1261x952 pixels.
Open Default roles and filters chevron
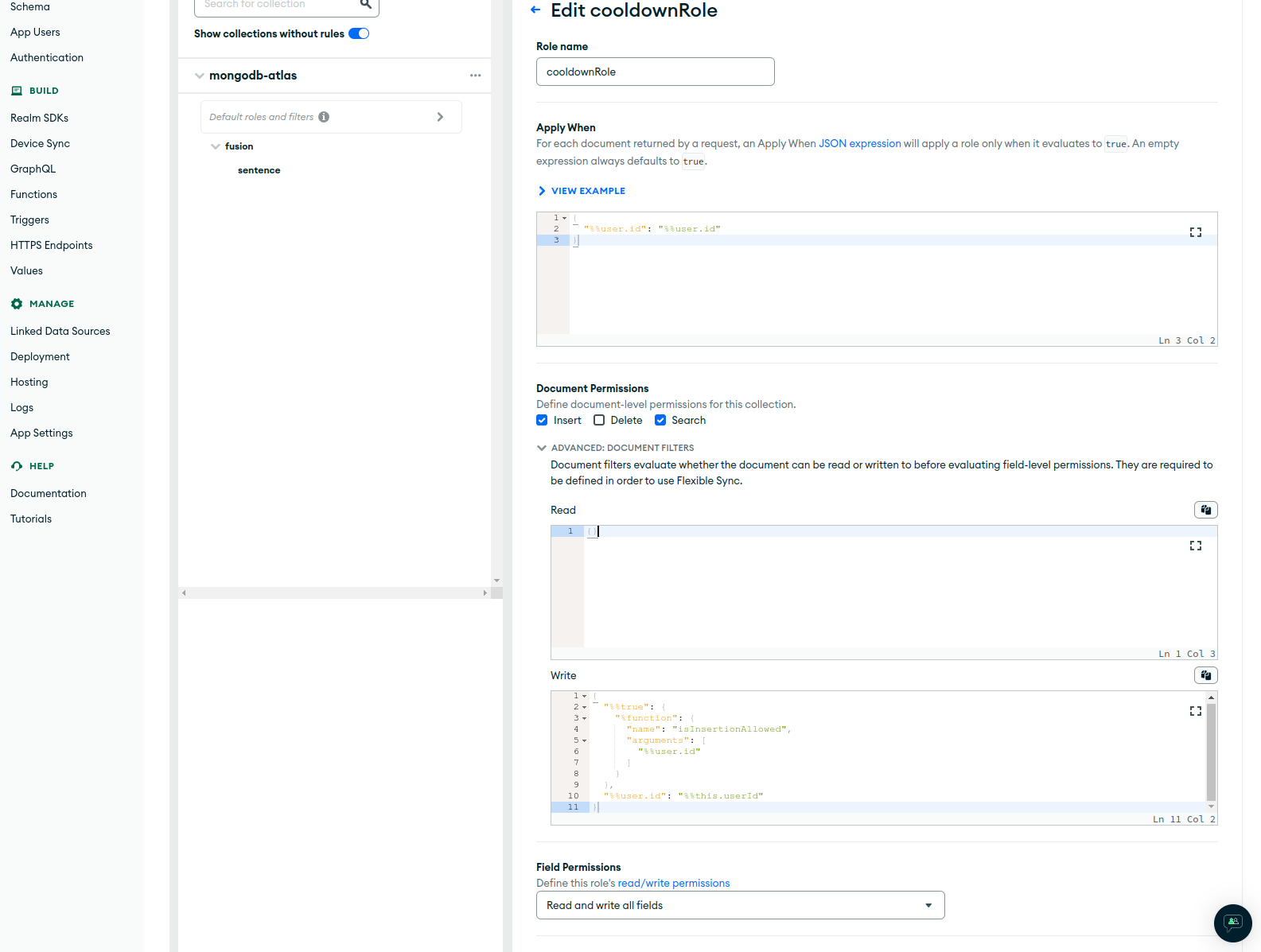[440, 117]
